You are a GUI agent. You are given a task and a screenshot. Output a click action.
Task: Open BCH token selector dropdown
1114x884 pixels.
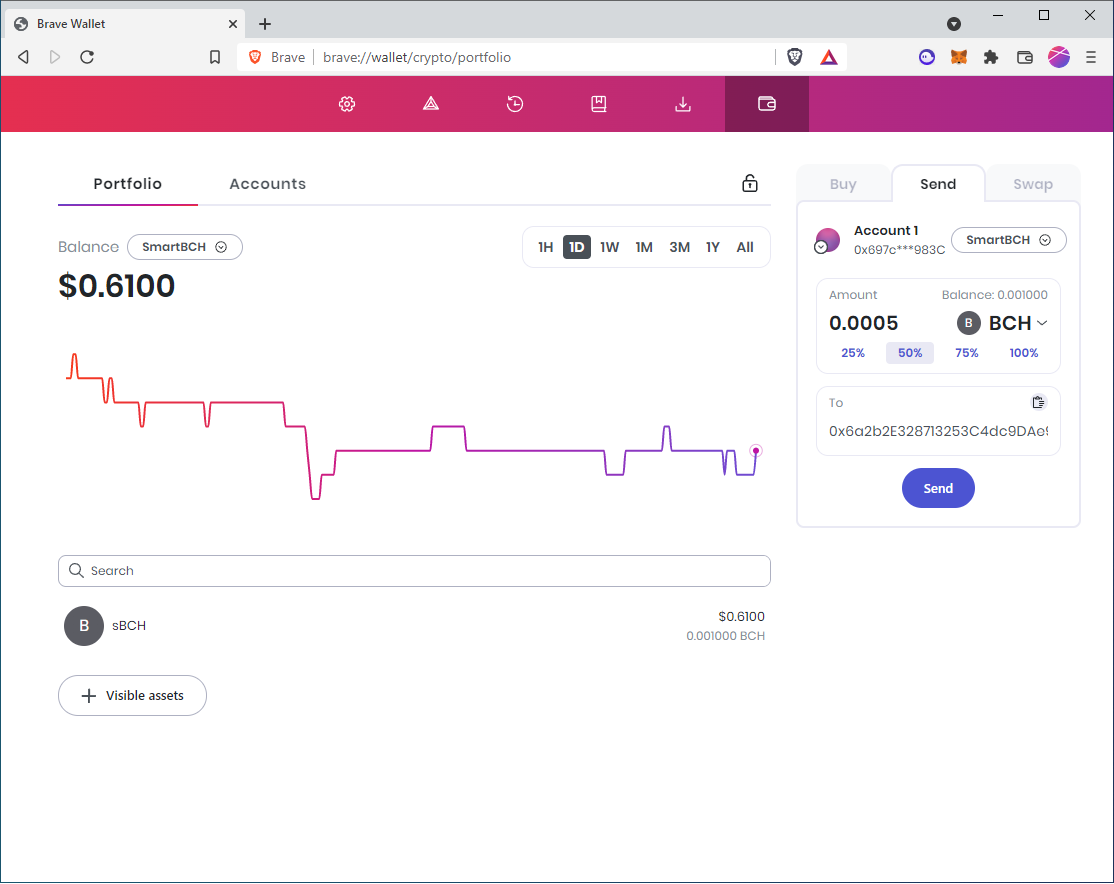point(1002,323)
